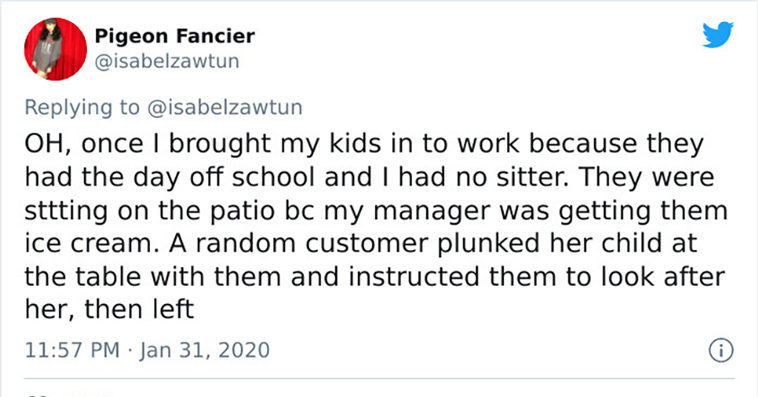Click the Pigeon Fancier display name
This screenshot has height=397, width=758.
[175, 36]
